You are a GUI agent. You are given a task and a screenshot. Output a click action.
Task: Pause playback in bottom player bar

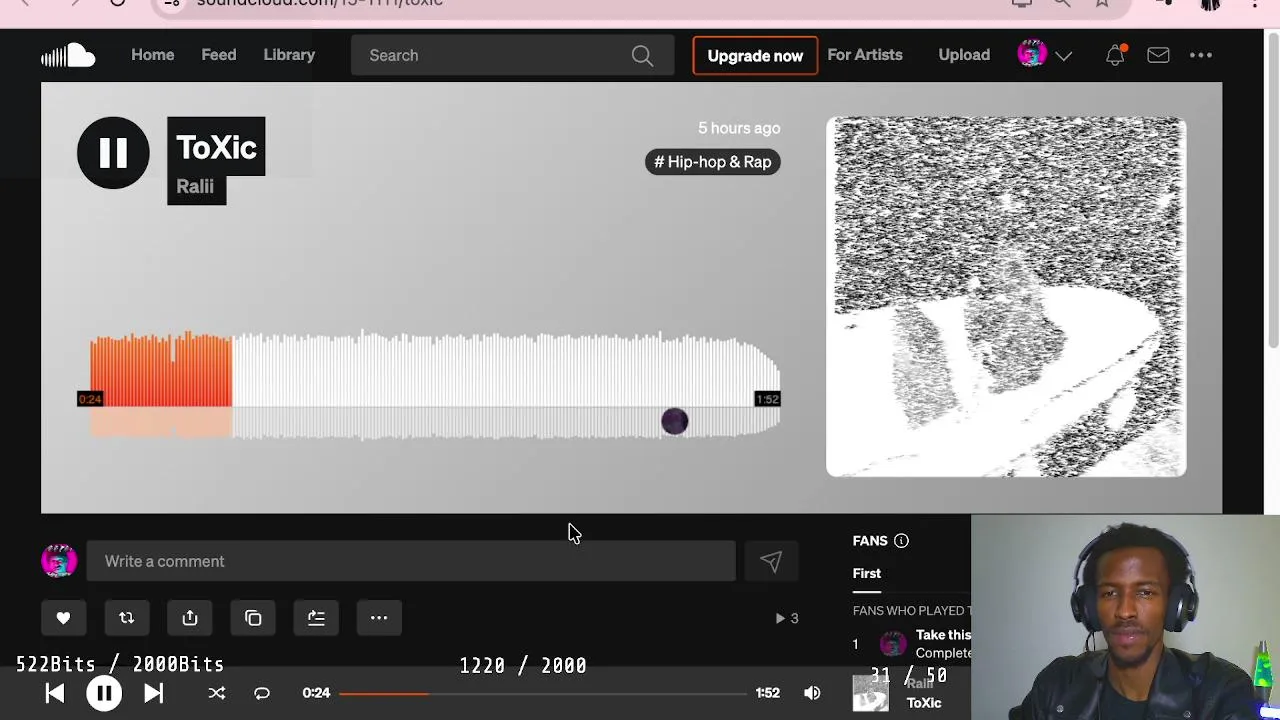[x=104, y=693]
